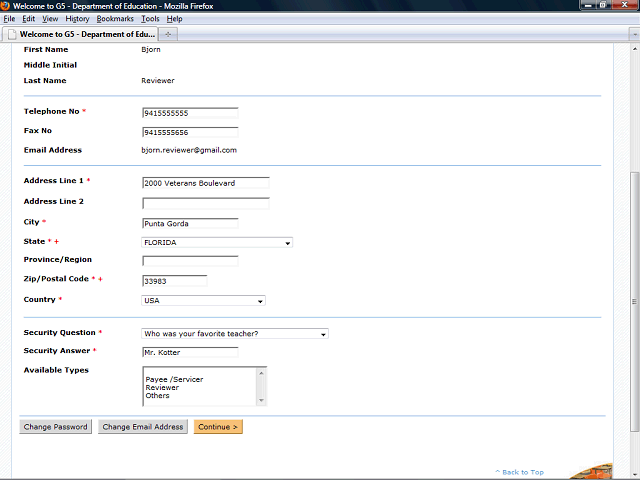This screenshot has width=640, height=480.
Task: Click the City input field
Action: 190,223
